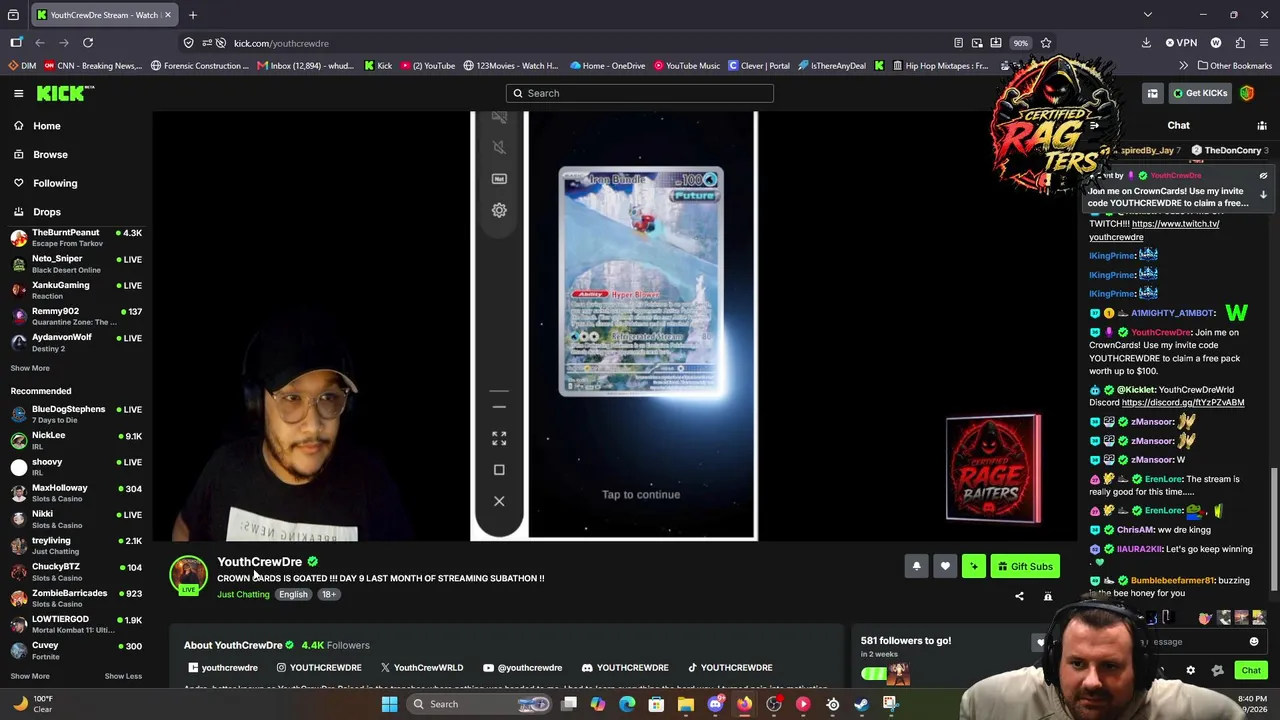
Task: Expand recommended channels with bottom Show more
Action: (30, 676)
